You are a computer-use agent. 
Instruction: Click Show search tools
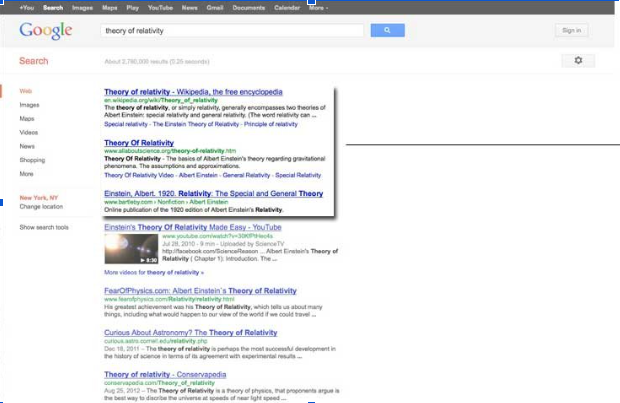(x=44, y=227)
